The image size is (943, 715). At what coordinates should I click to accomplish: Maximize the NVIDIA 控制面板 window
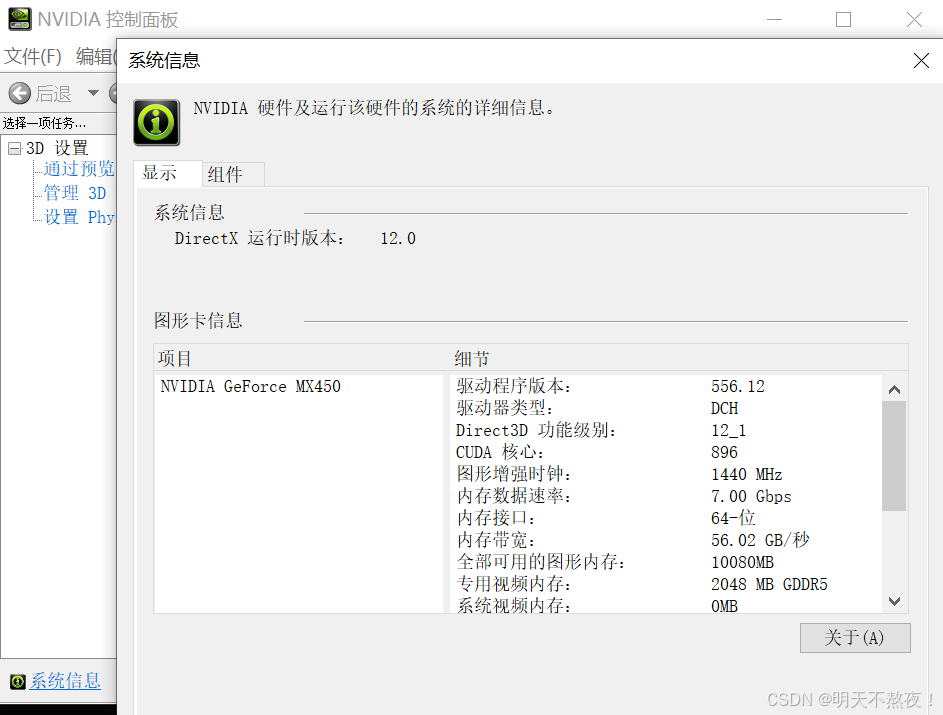click(x=843, y=20)
